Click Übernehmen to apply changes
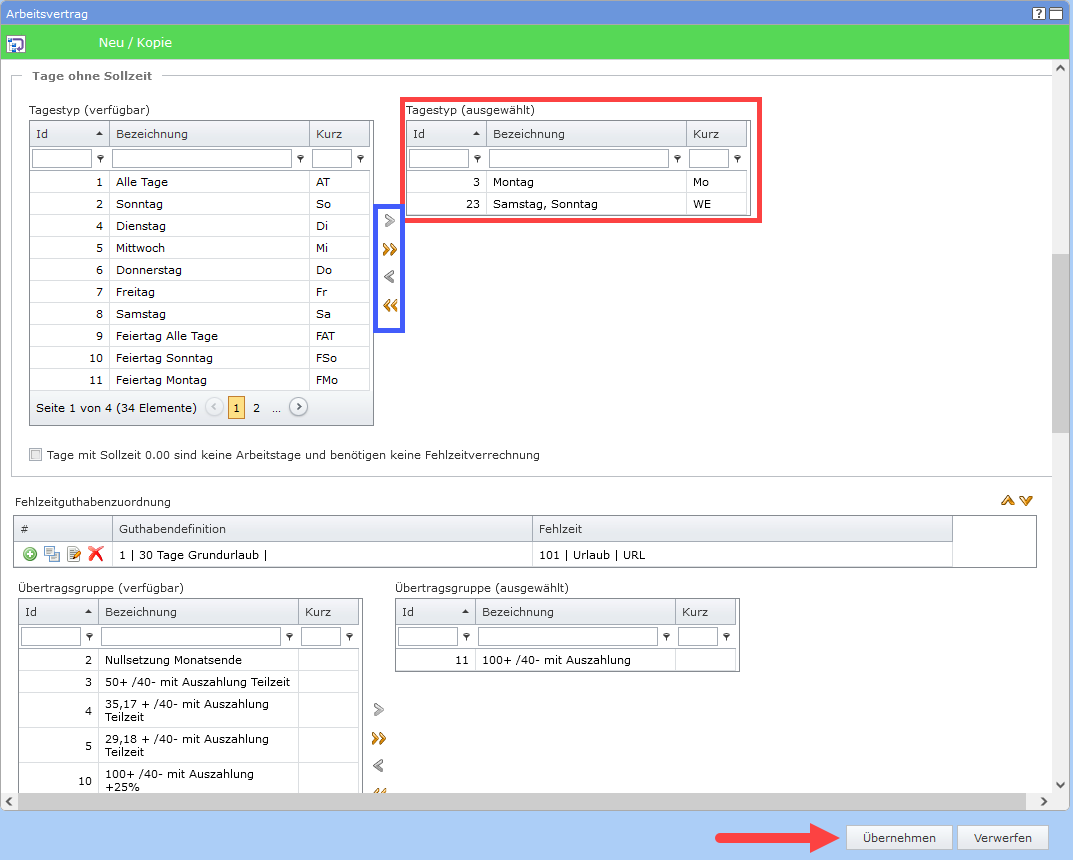The height and width of the screenshot is (860, 1073). [x=899, y=838]
